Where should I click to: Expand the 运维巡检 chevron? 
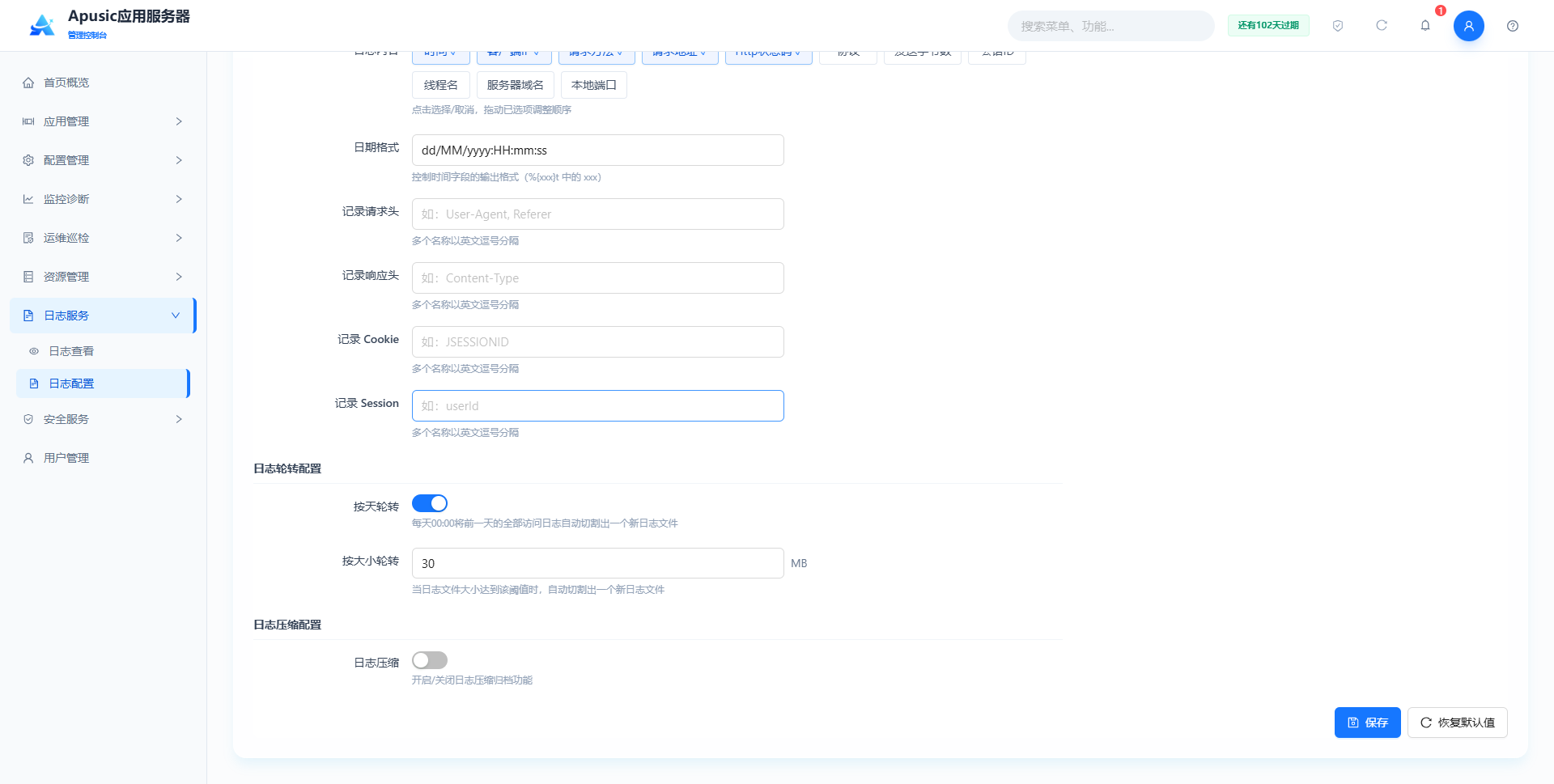(x=179, y=238)
